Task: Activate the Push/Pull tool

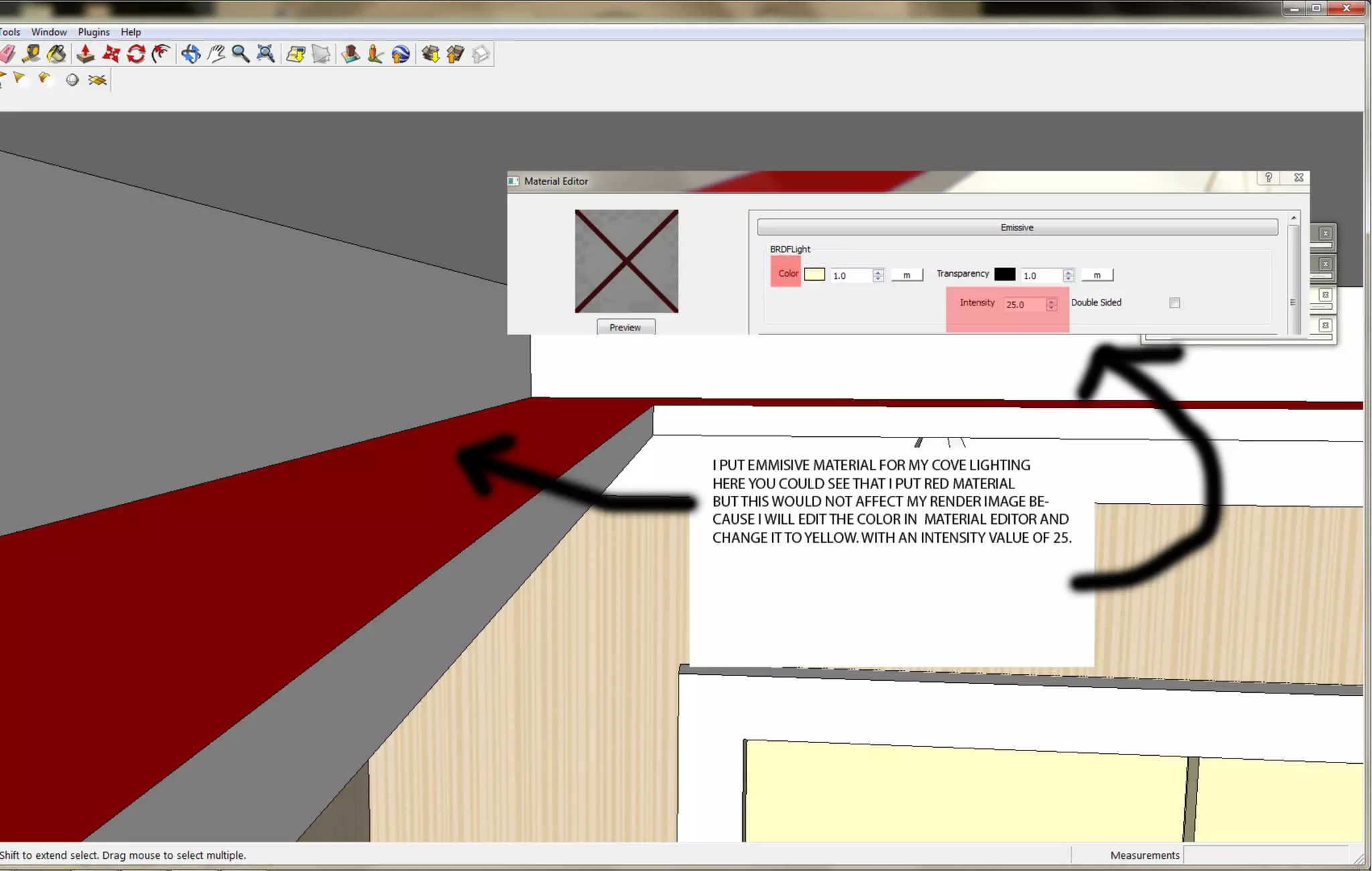Action: coord(86,54)
